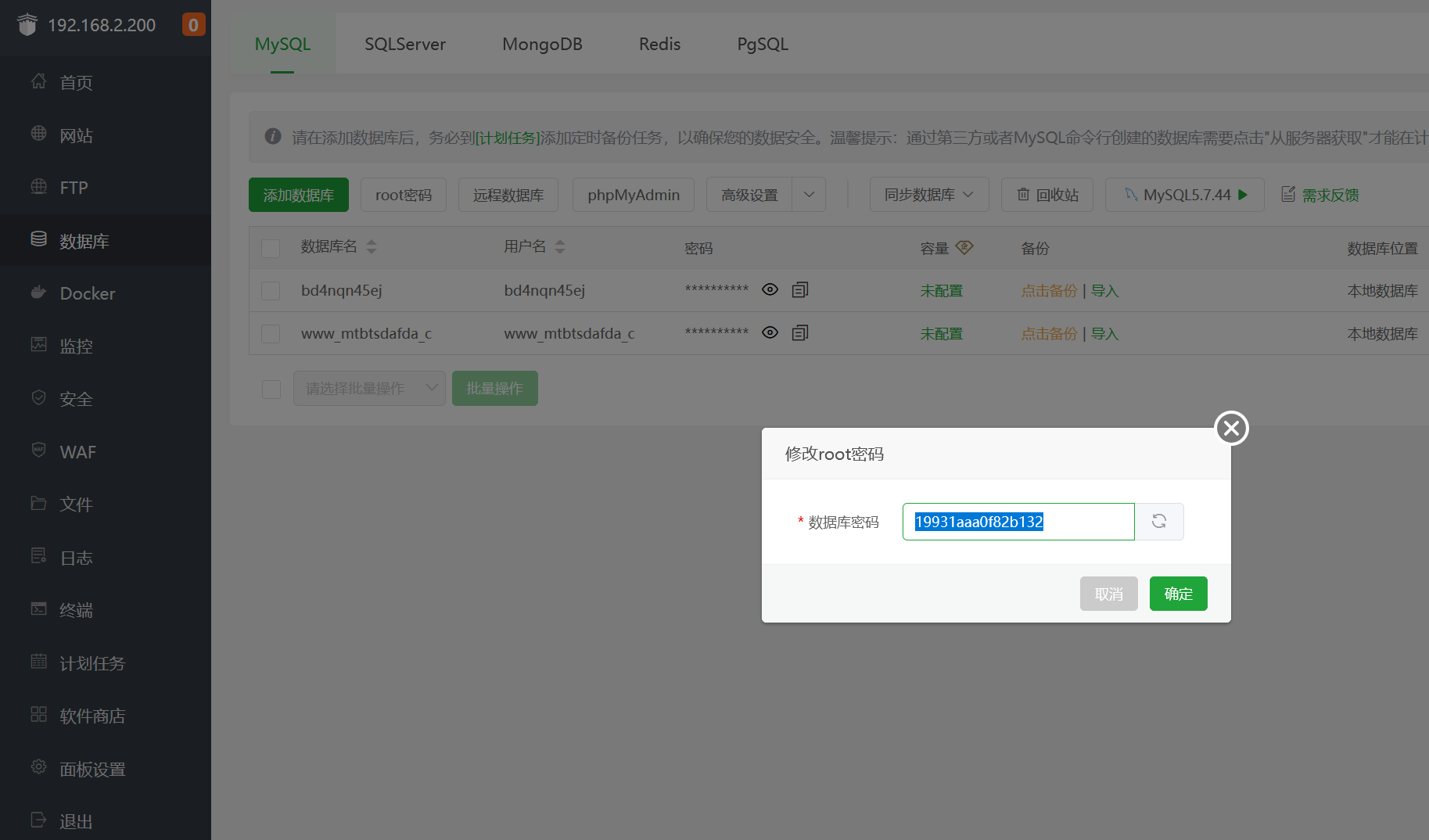Open 面板设置 in sidebar
This screenshot has width=1429, height=840.
tap(106, 769)
